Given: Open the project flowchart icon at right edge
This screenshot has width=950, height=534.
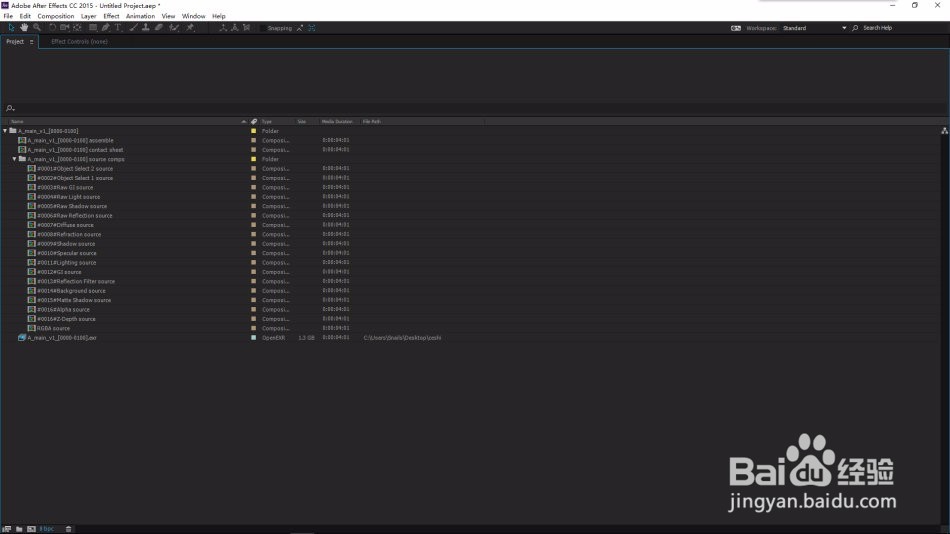Looking at the screenshot, I should point(945,131).
